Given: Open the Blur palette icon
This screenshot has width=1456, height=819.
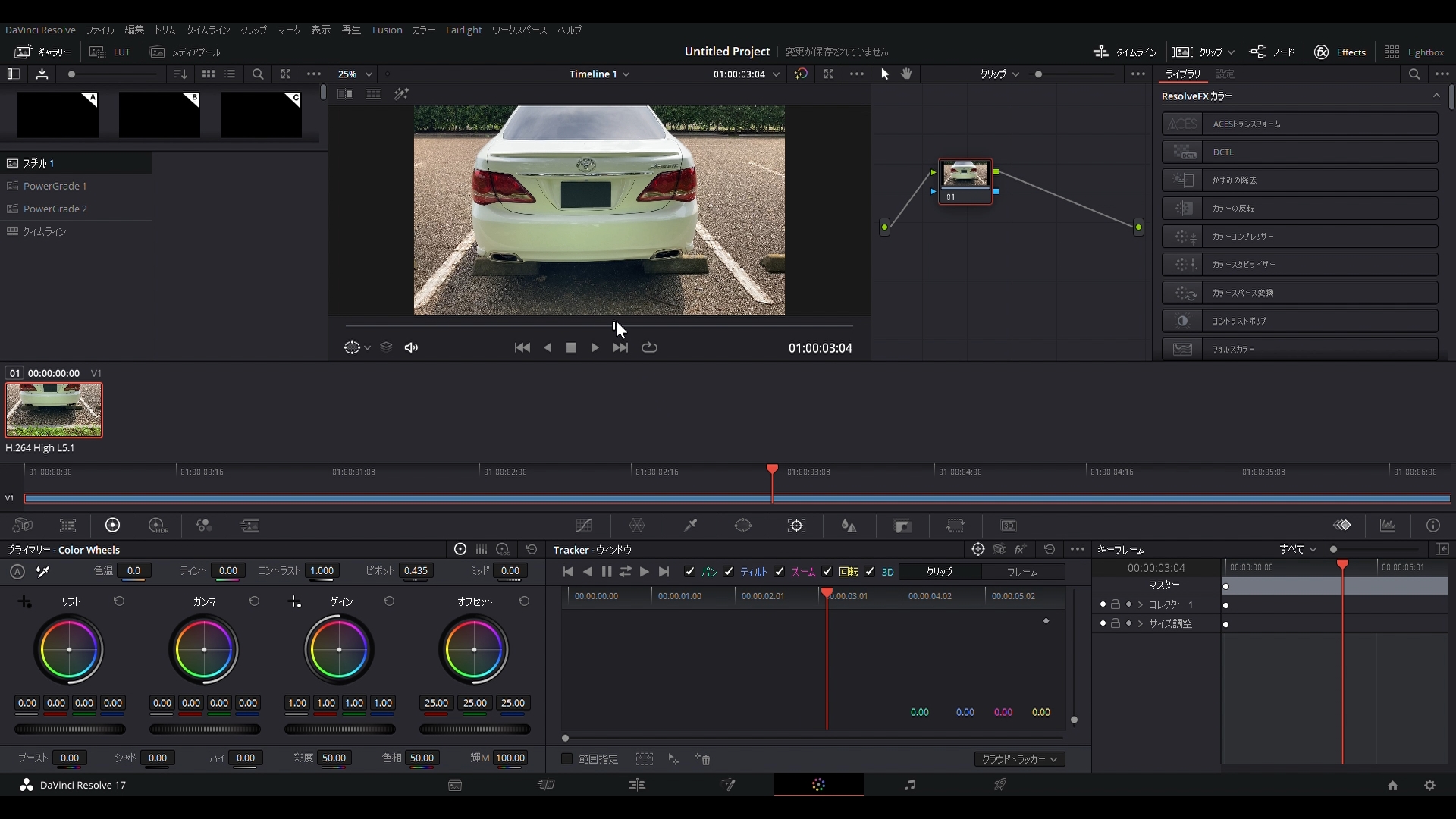Looking at the screenshot, I should 849,526.
